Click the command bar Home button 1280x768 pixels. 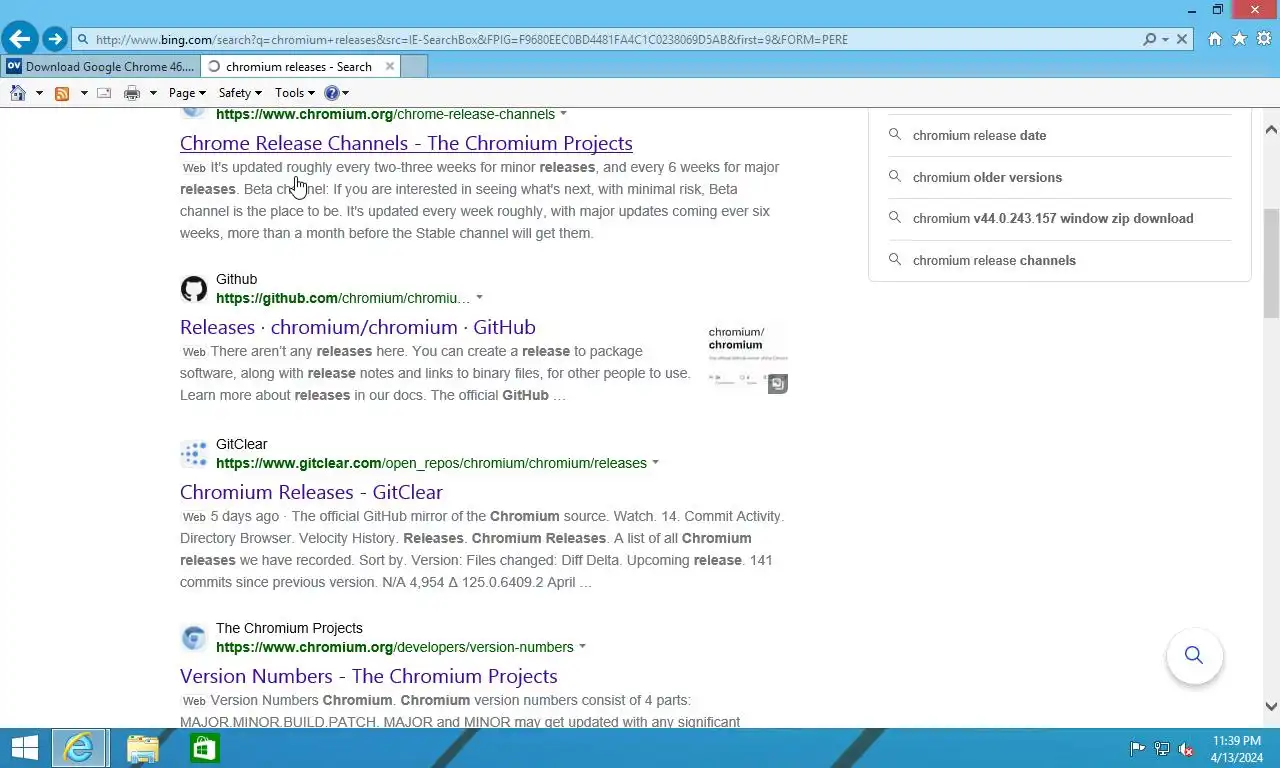18,93
